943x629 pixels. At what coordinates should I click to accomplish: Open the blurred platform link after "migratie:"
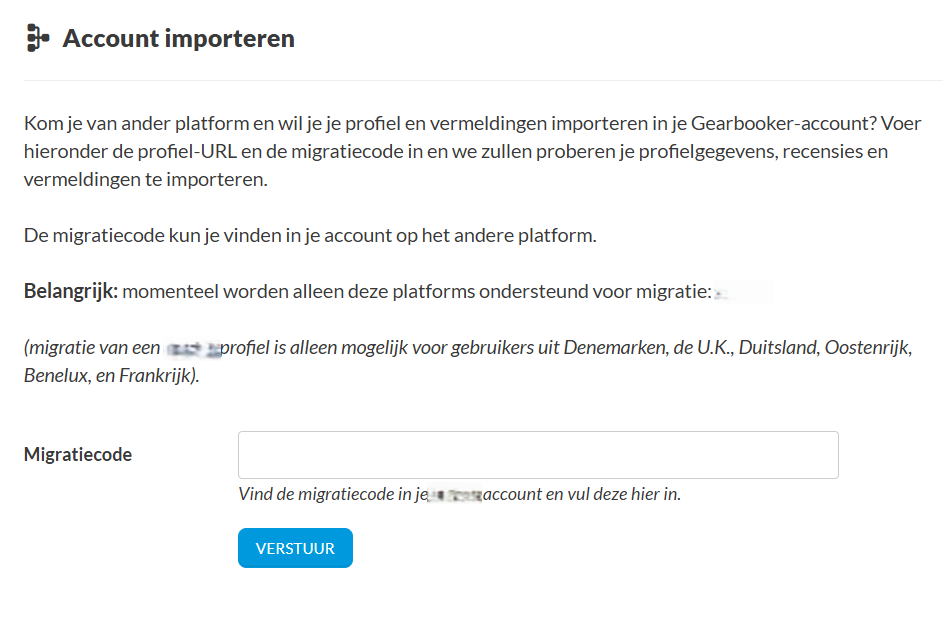(x=742, y=292)
